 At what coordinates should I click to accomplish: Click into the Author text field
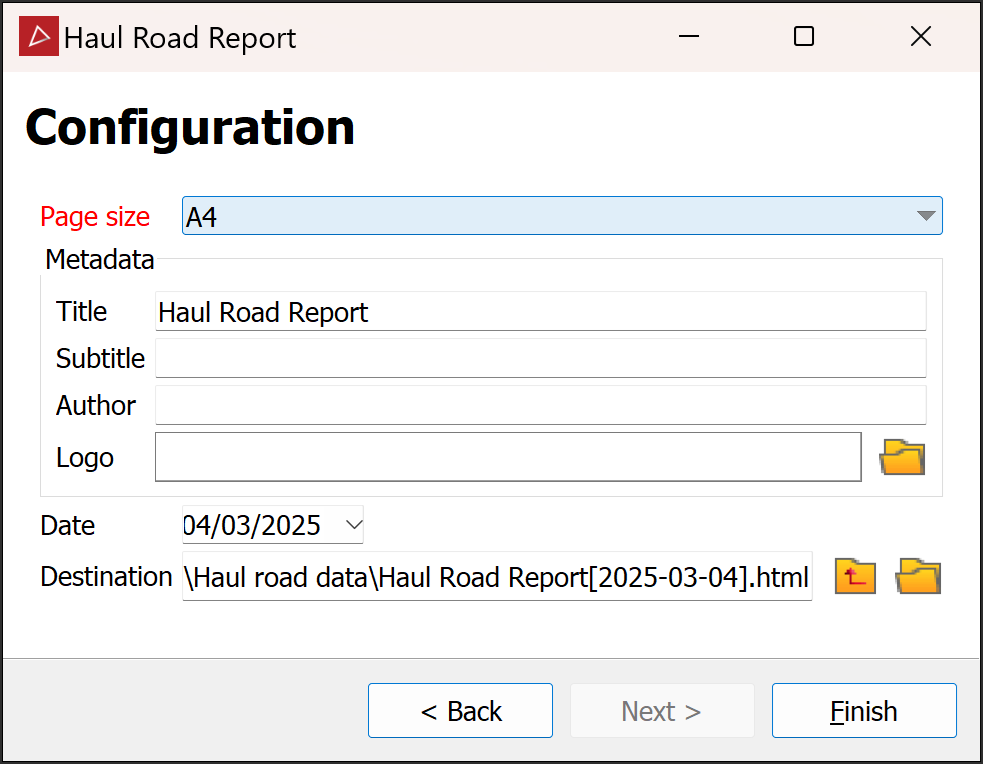click(x=540, y=405)
